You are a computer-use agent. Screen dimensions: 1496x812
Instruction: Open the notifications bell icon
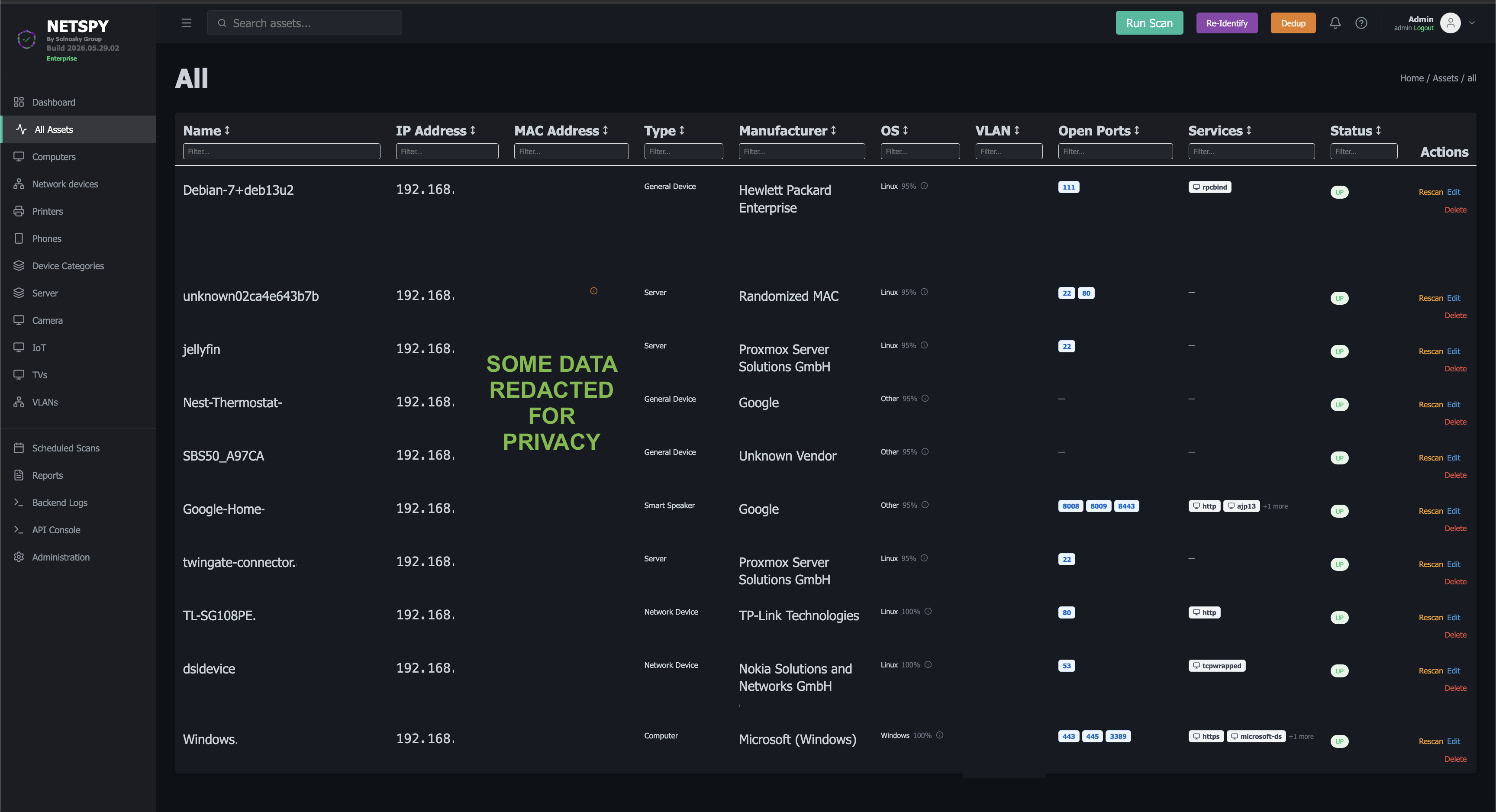coord(1335,23)
